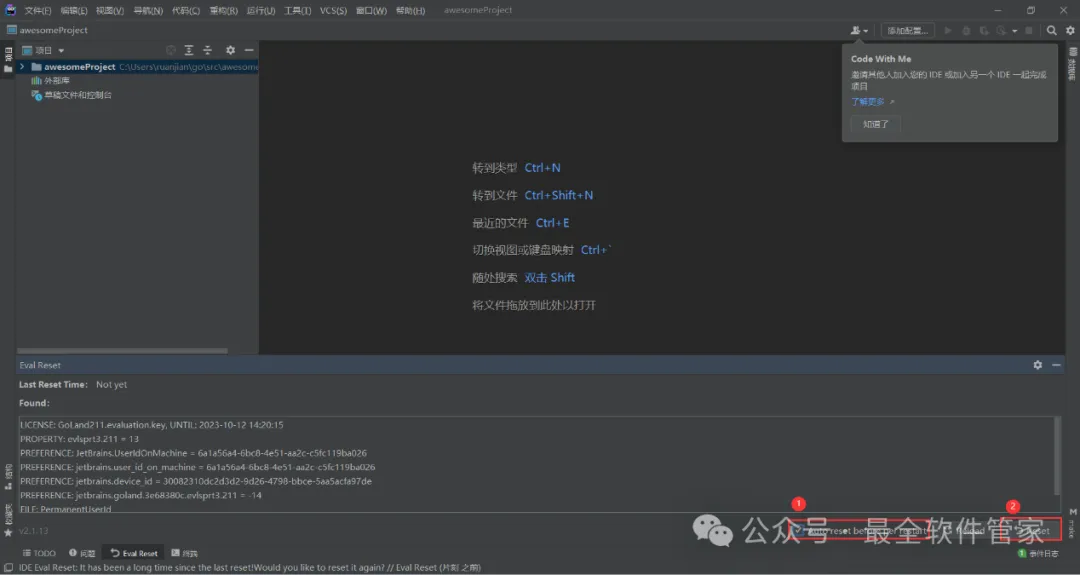Click the v2.1.13 version label
1080x575 pixels.
click(x=34, y=531)
